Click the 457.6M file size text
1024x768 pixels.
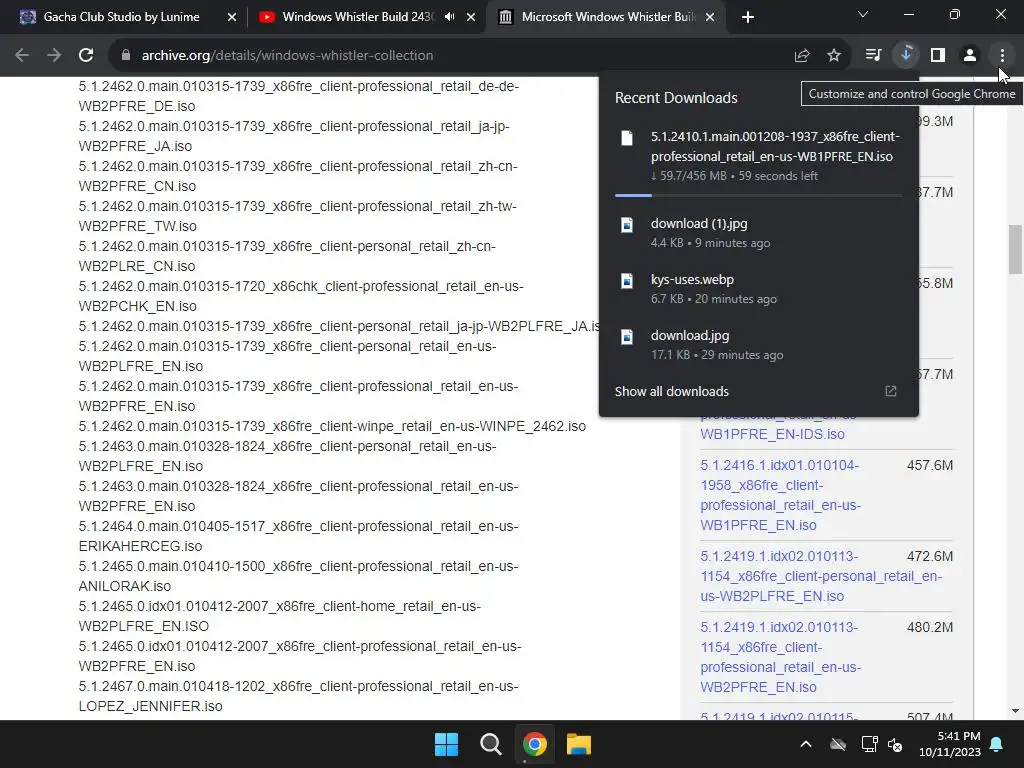[x=929, y=466]
